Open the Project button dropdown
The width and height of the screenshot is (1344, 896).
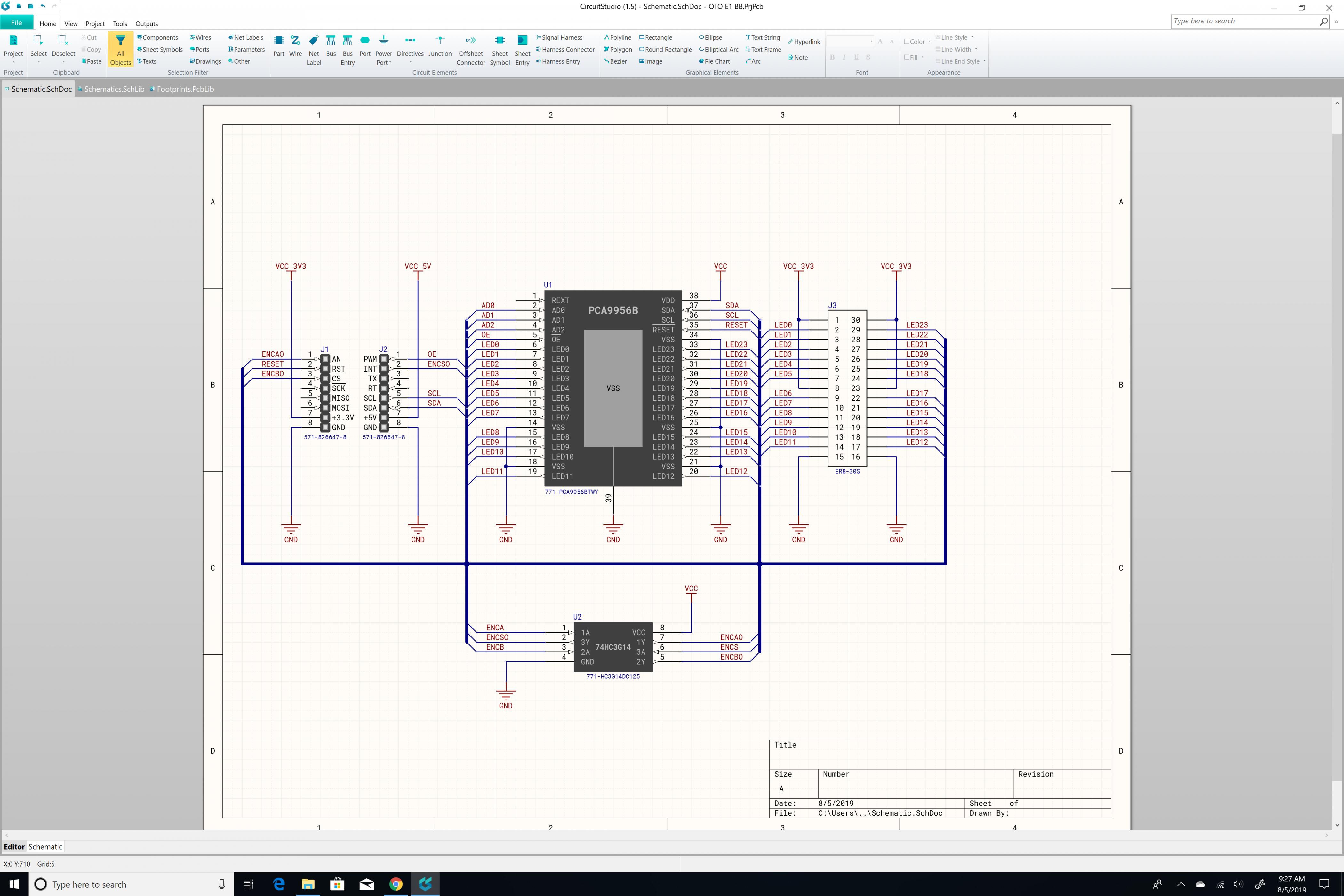(13, 61)
